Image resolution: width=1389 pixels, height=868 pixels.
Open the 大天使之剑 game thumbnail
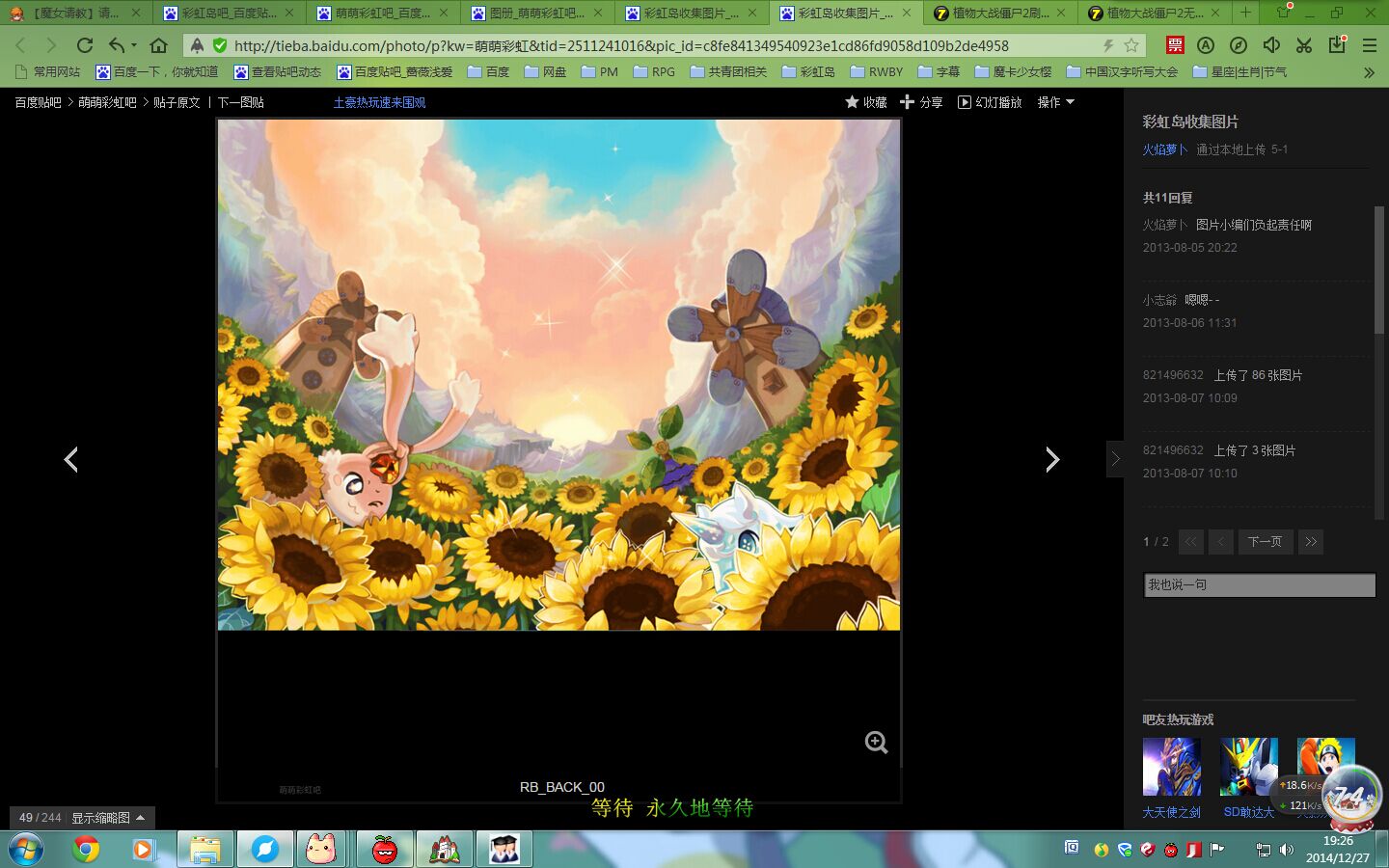[x=1172, y=767]
